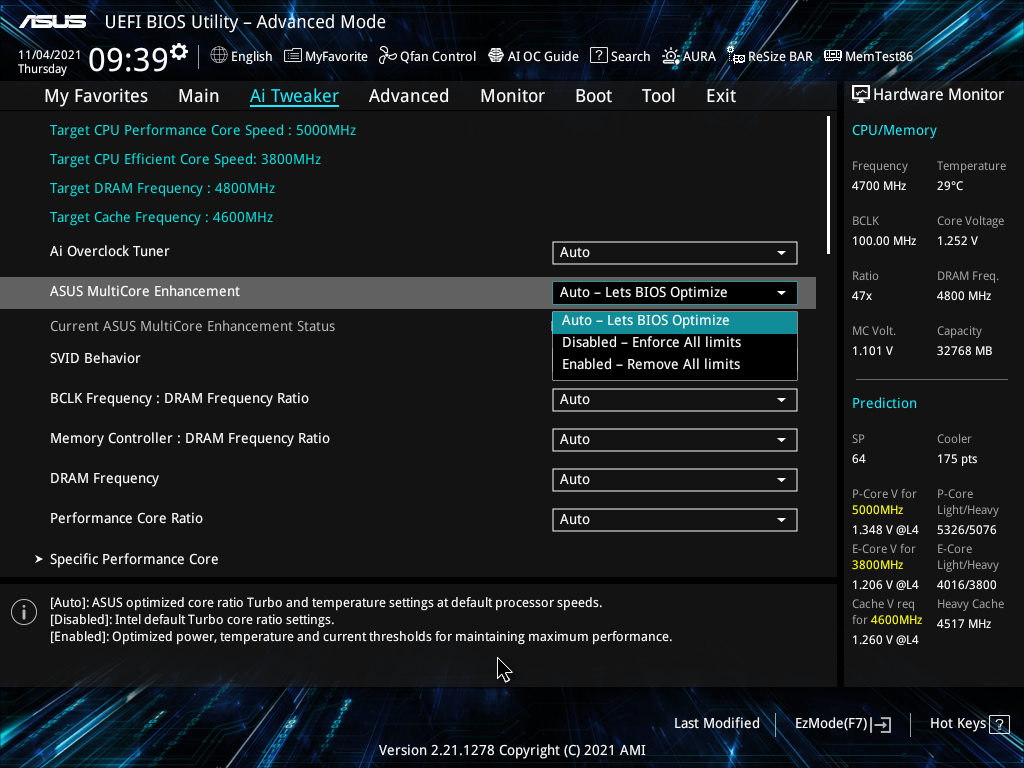The height and width of the screenshot is (768, 1024).
Task: Click the Hot Keys question-mark icon
Action: tap(999, 724)
